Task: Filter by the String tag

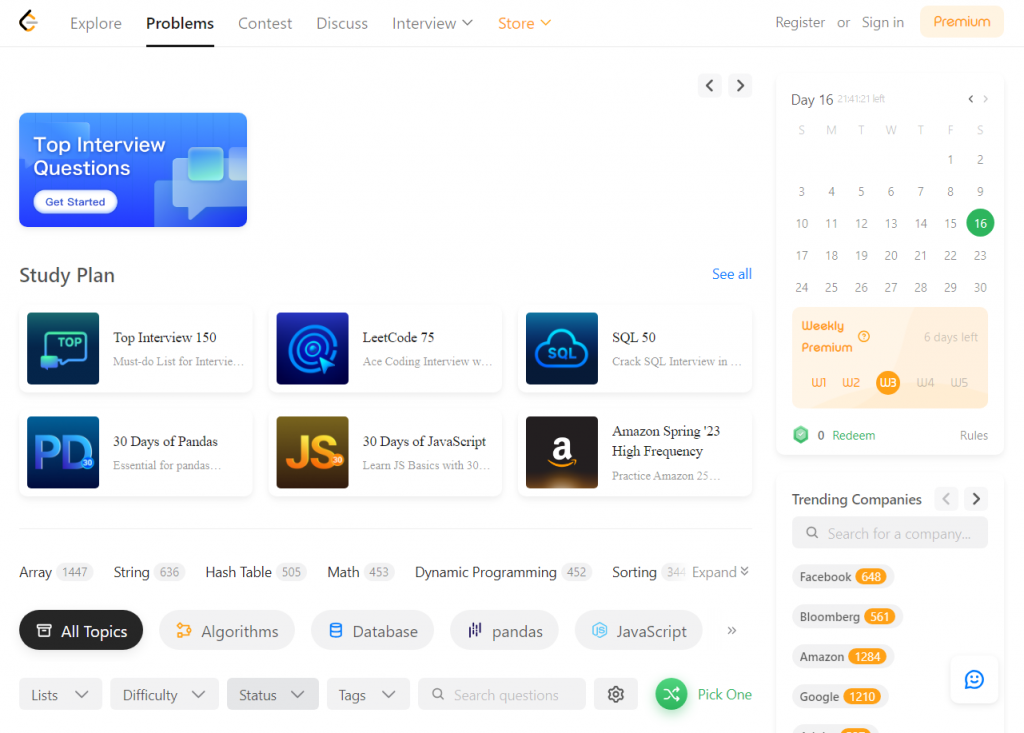Action: 150,572
